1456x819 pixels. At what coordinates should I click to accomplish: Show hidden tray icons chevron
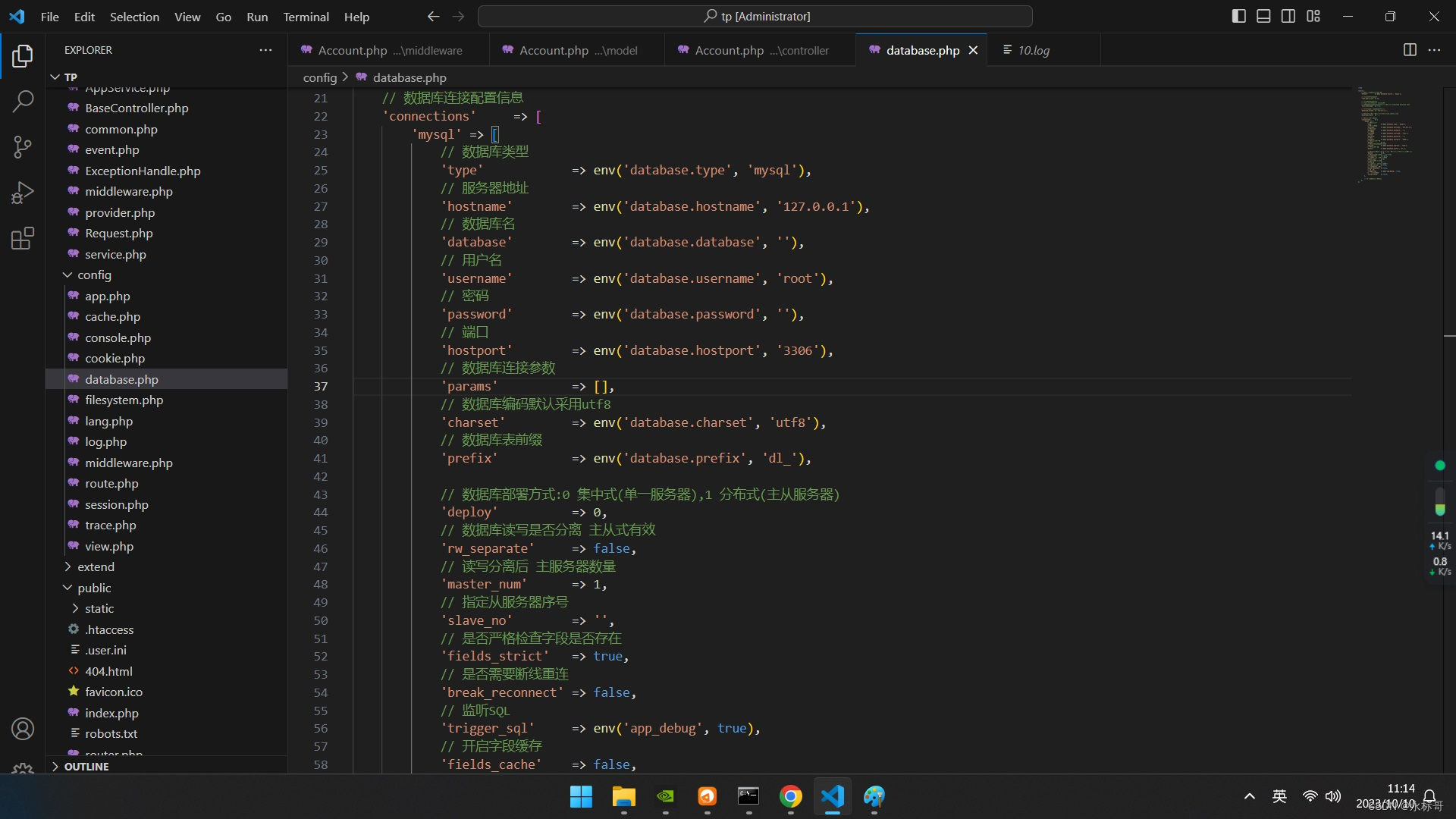coord(1249,796)
